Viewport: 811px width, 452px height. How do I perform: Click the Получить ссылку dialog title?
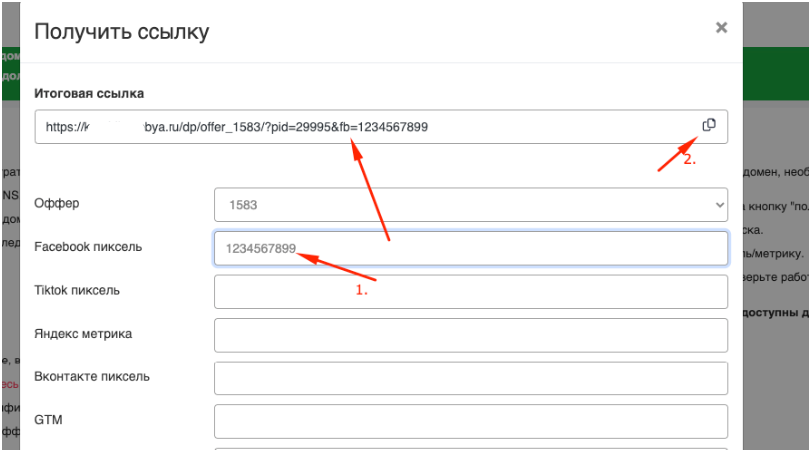122,32
